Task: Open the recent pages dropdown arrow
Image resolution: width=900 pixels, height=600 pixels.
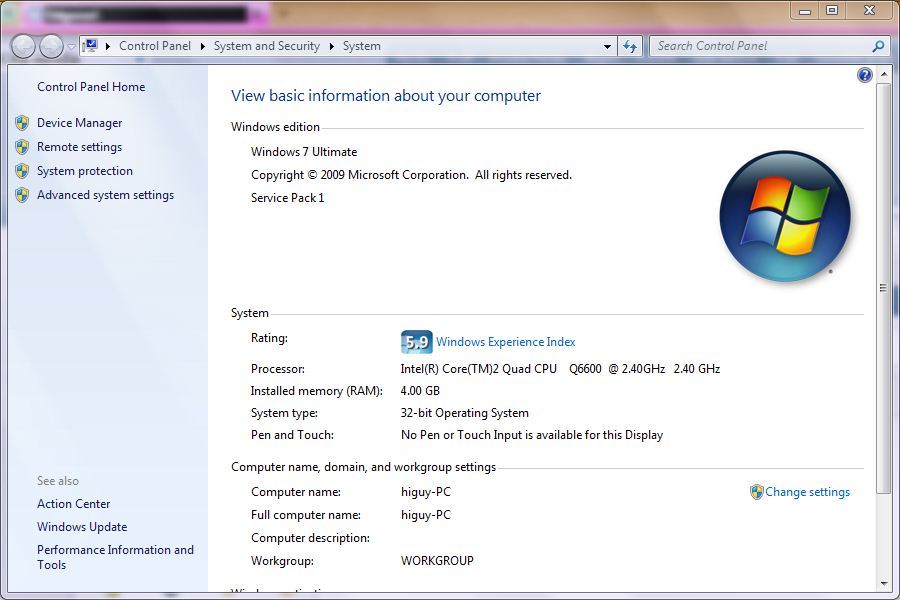Action: [x=71, y=47]
